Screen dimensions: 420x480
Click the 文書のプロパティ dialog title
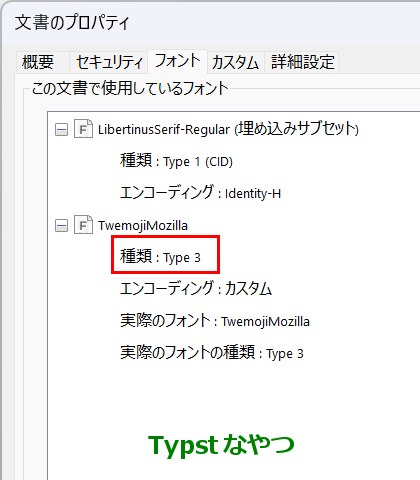(72, 23)
